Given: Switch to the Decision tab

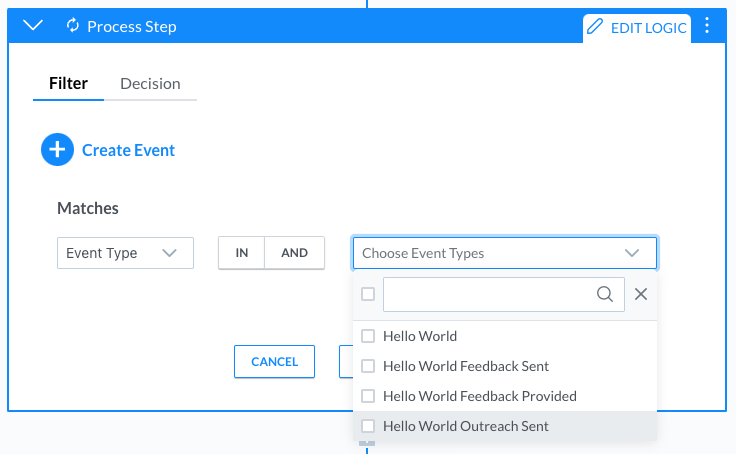Looking at the screenshot, I should [x=150, y=84].
